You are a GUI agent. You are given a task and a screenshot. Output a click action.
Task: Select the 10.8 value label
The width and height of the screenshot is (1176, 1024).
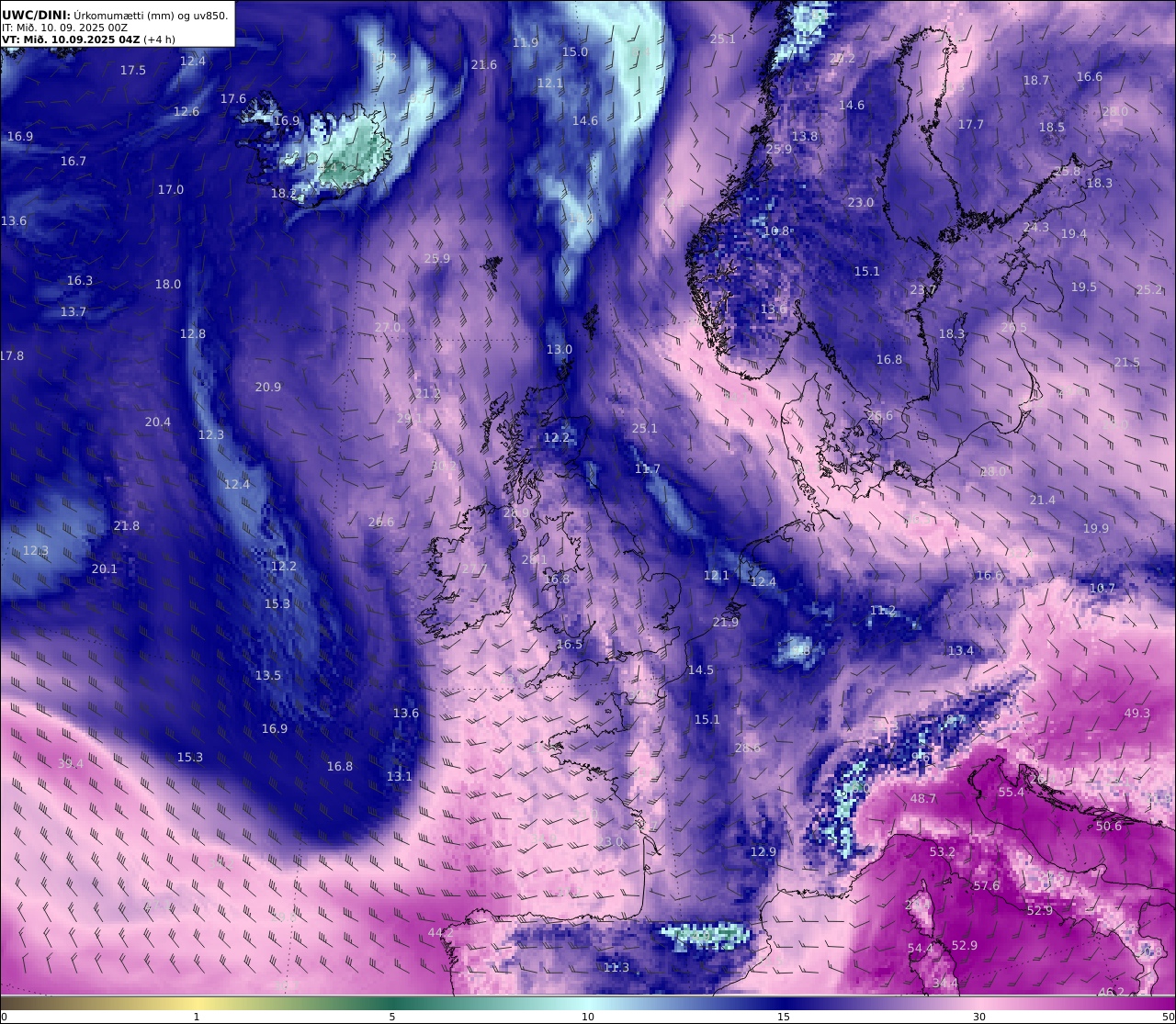[x=776, y=231]
